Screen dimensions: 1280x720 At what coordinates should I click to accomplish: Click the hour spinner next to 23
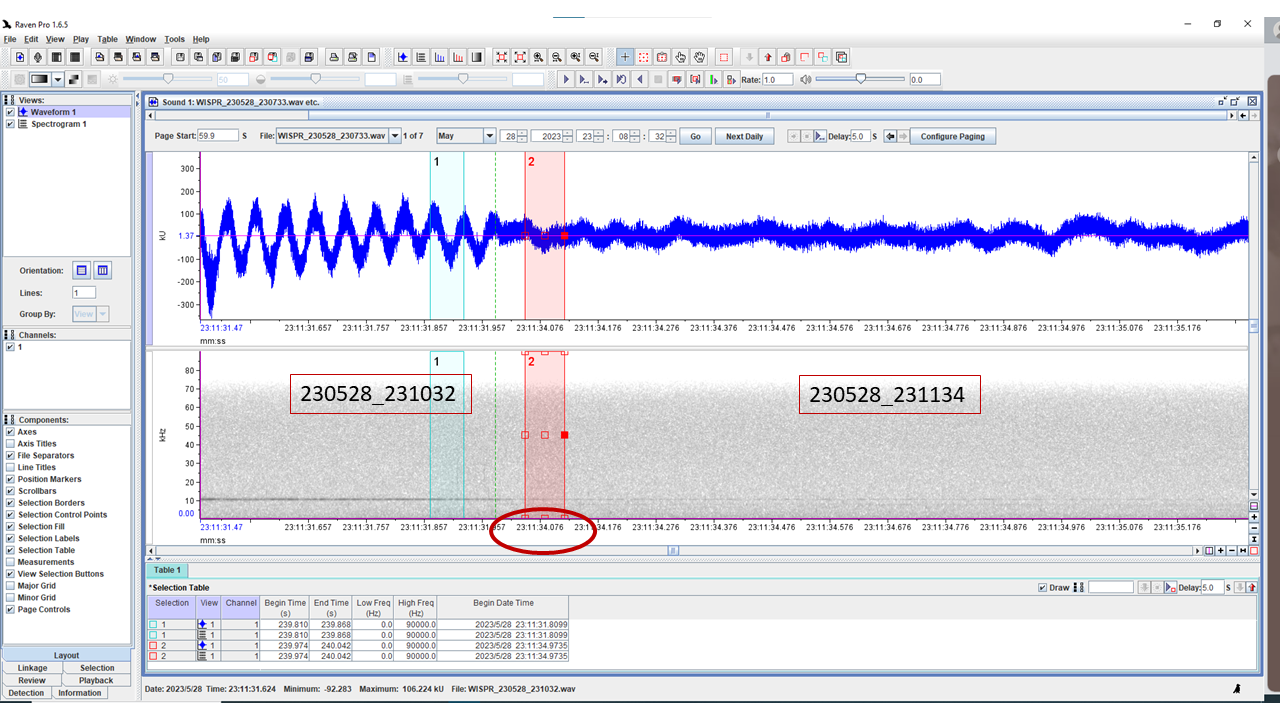[x=599, y=136]
